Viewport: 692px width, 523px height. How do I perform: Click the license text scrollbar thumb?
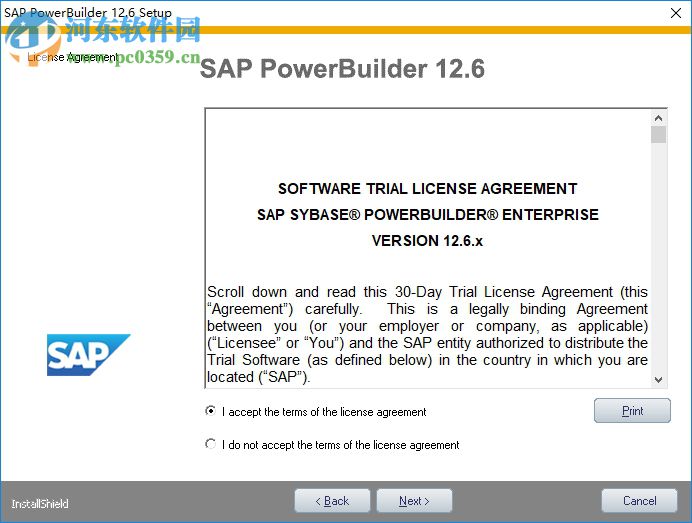point(658,135)
